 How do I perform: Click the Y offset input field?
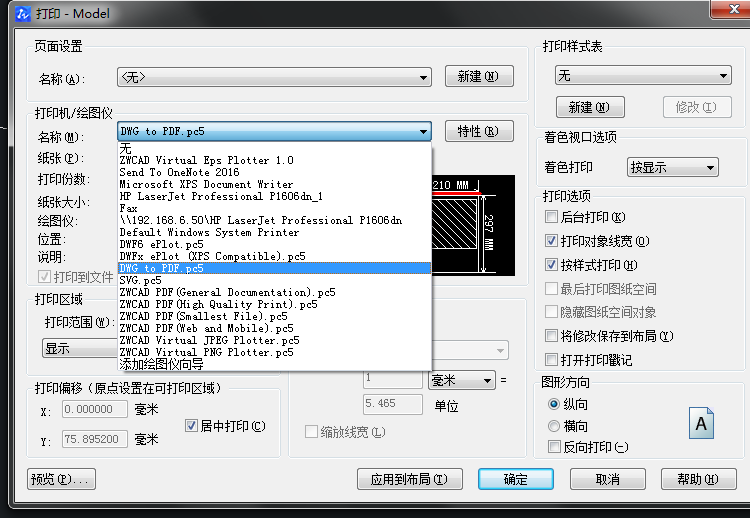tap(95, 439)
